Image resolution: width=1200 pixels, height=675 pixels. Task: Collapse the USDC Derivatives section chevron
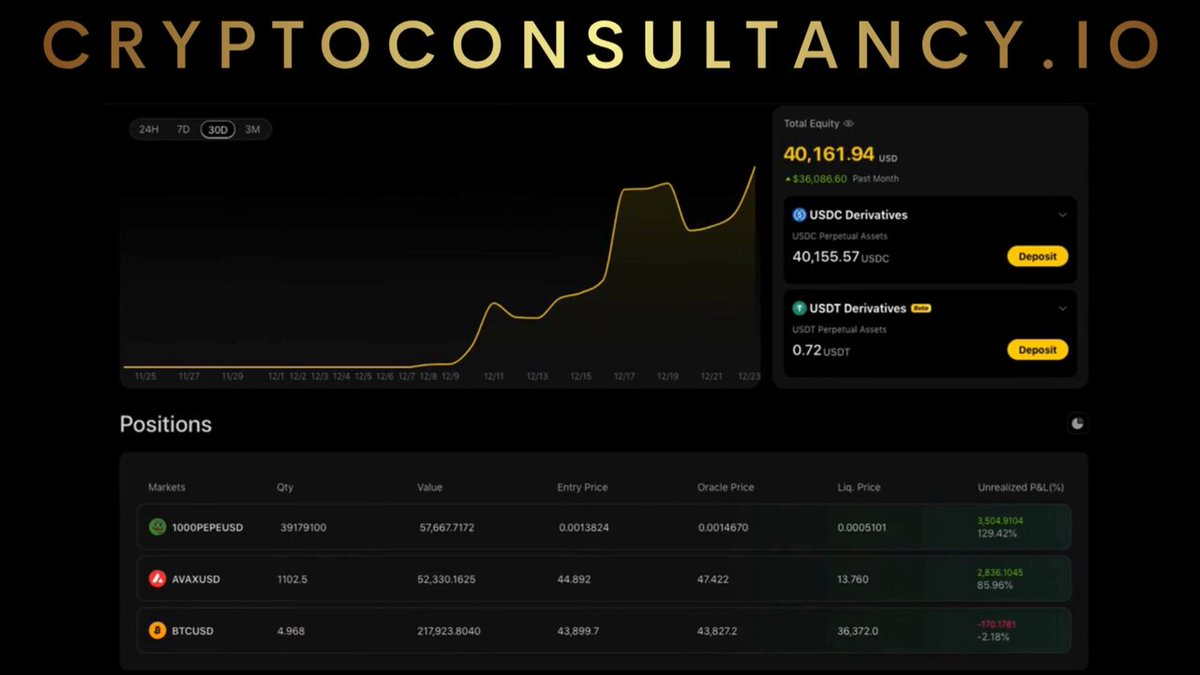pos(1062,215)
